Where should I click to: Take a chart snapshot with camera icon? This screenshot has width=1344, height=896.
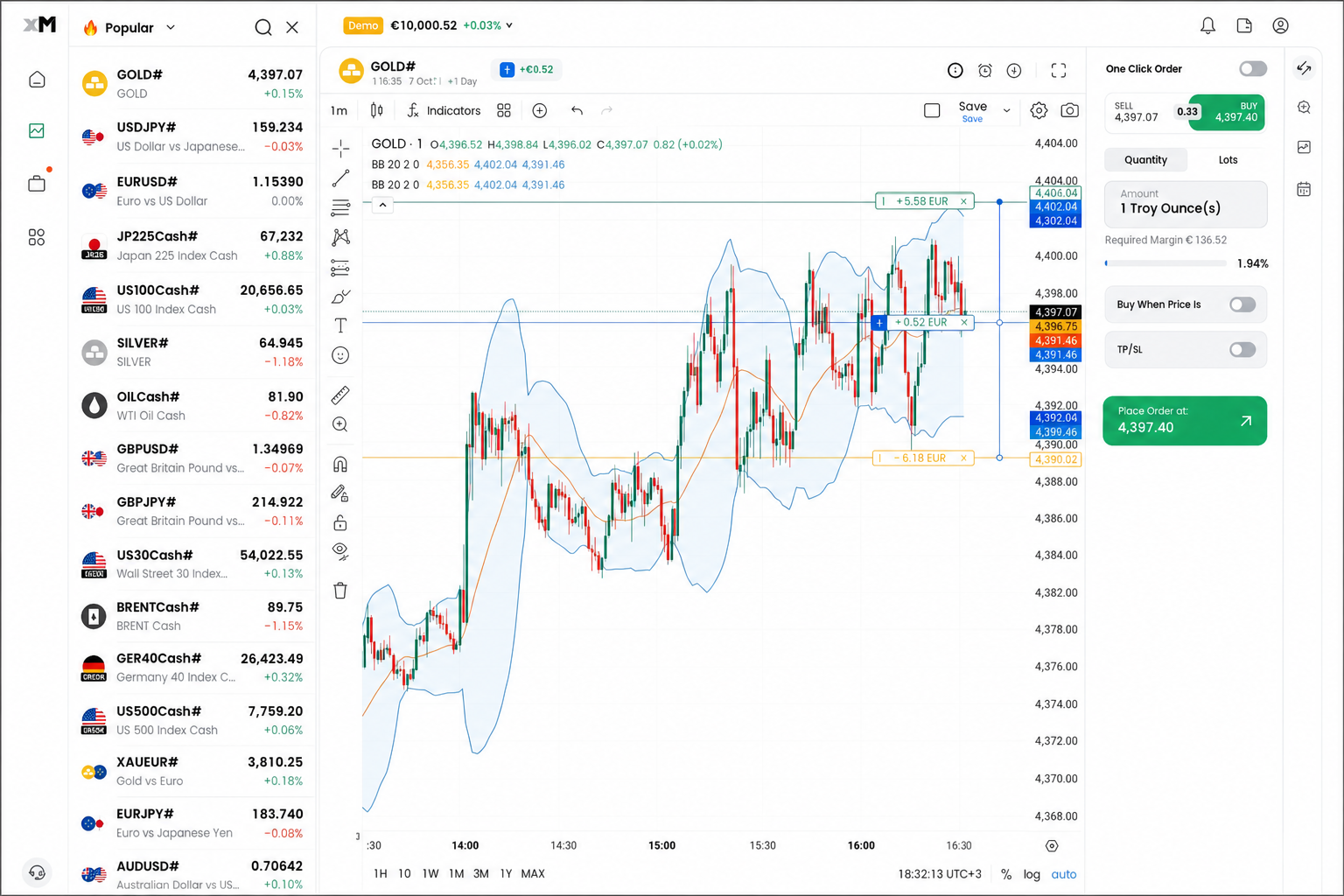click(1069, 110)
